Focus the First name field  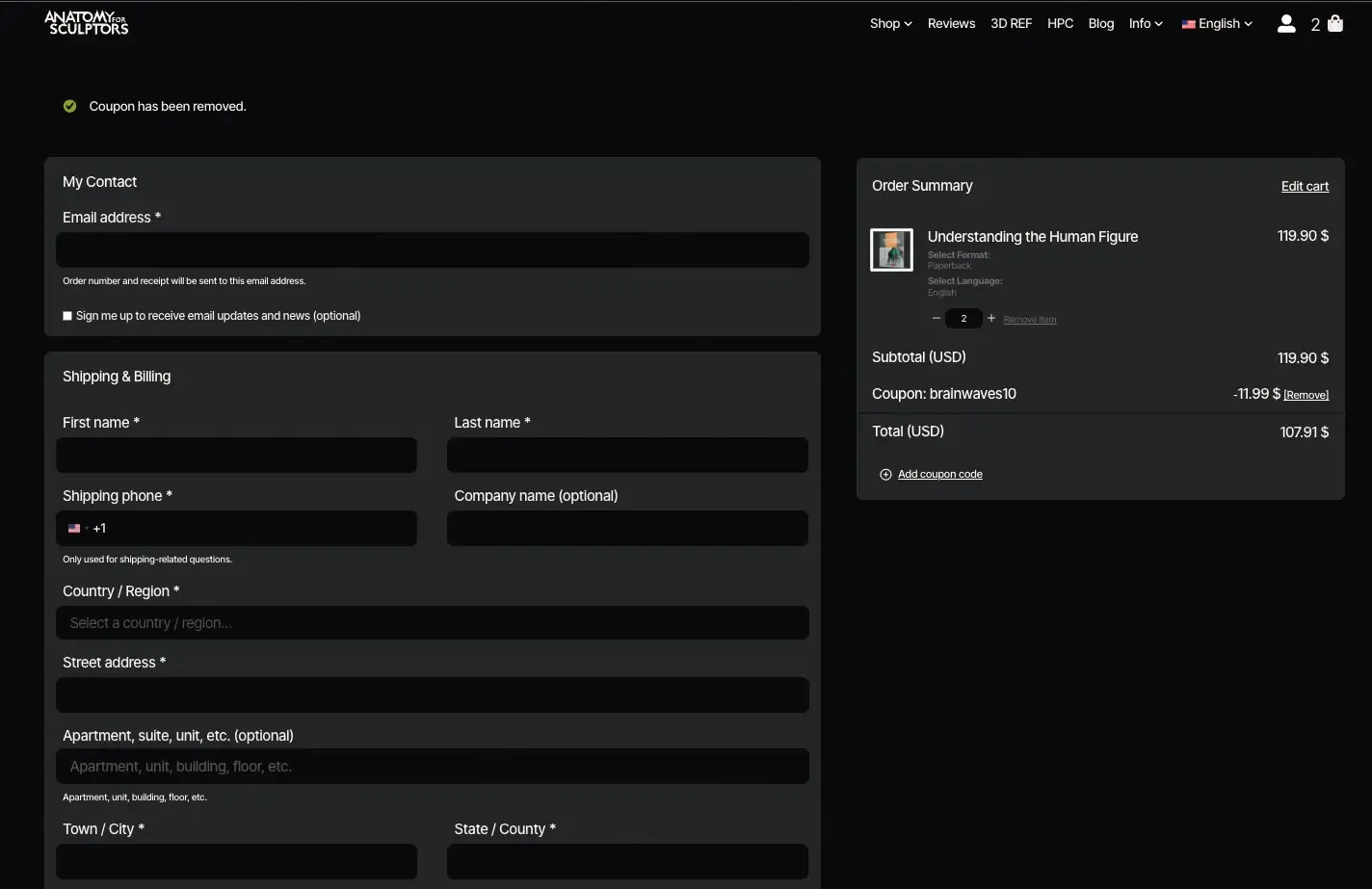pyautogui.click(x=236, y=455)
